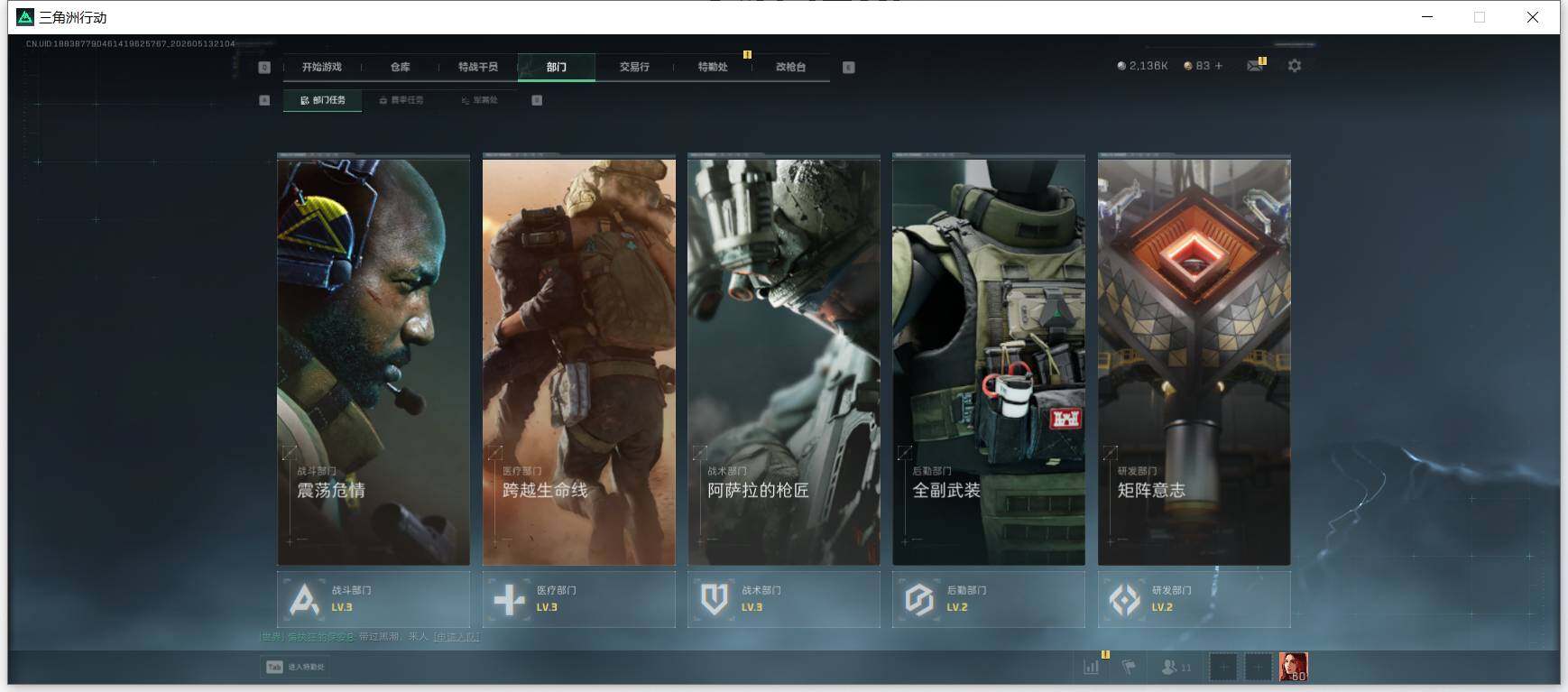Open the 交易行 tab
This screenshot has height=692, width=1568.
pyautogui.click(x=634, y=67)
